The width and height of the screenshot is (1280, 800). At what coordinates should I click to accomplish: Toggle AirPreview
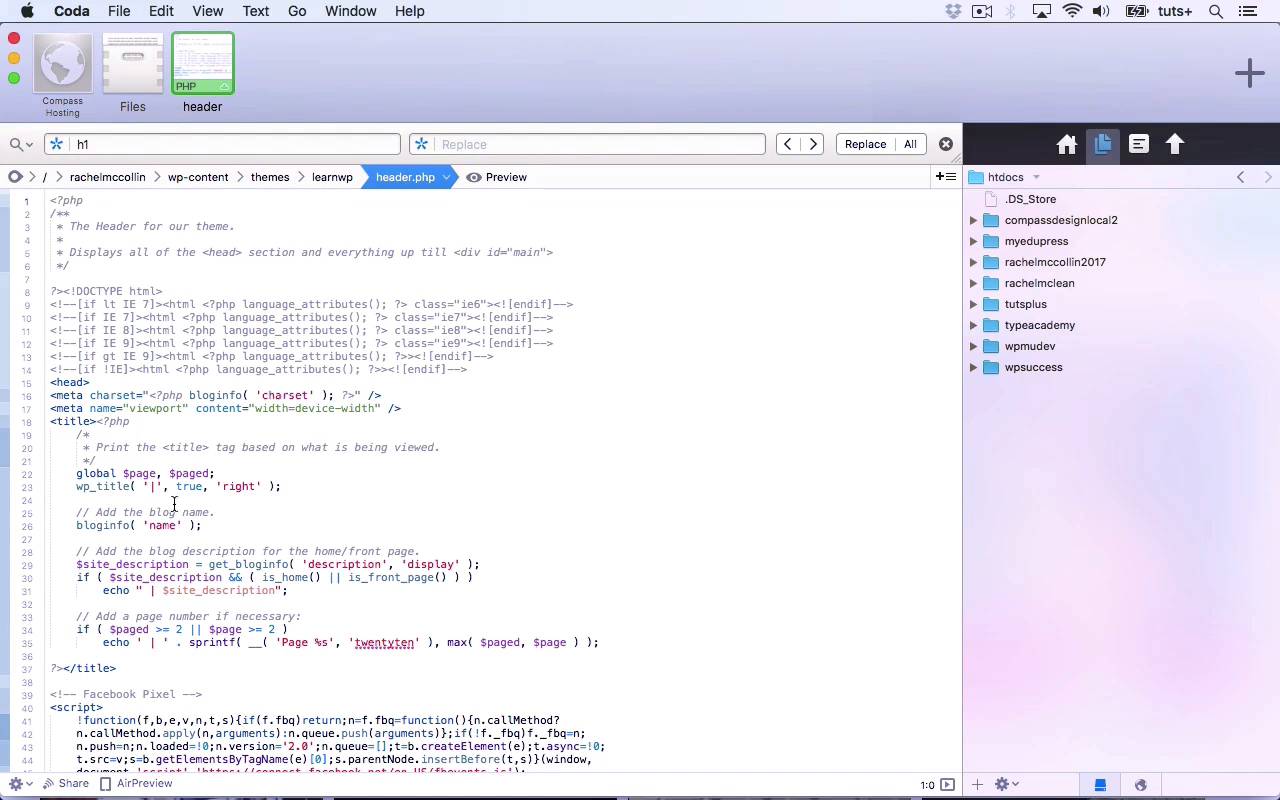[136, 784]
